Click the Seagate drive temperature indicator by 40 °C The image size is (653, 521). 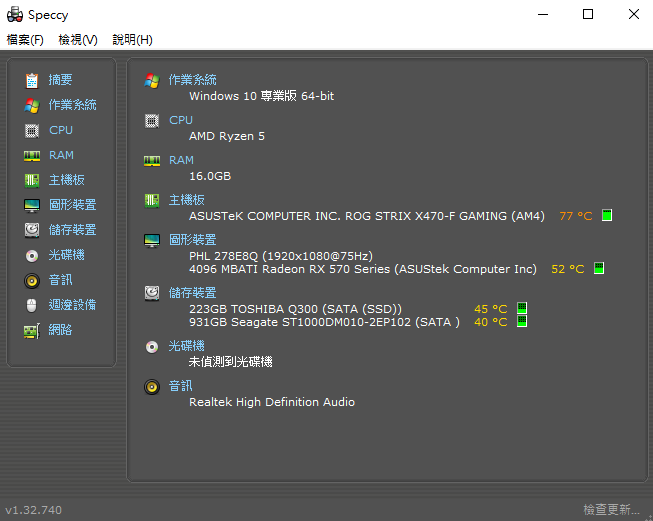pos(522,321)
